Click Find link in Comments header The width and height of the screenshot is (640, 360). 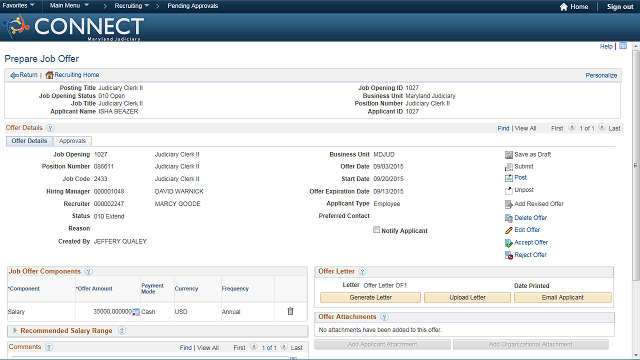coord(186,348)
